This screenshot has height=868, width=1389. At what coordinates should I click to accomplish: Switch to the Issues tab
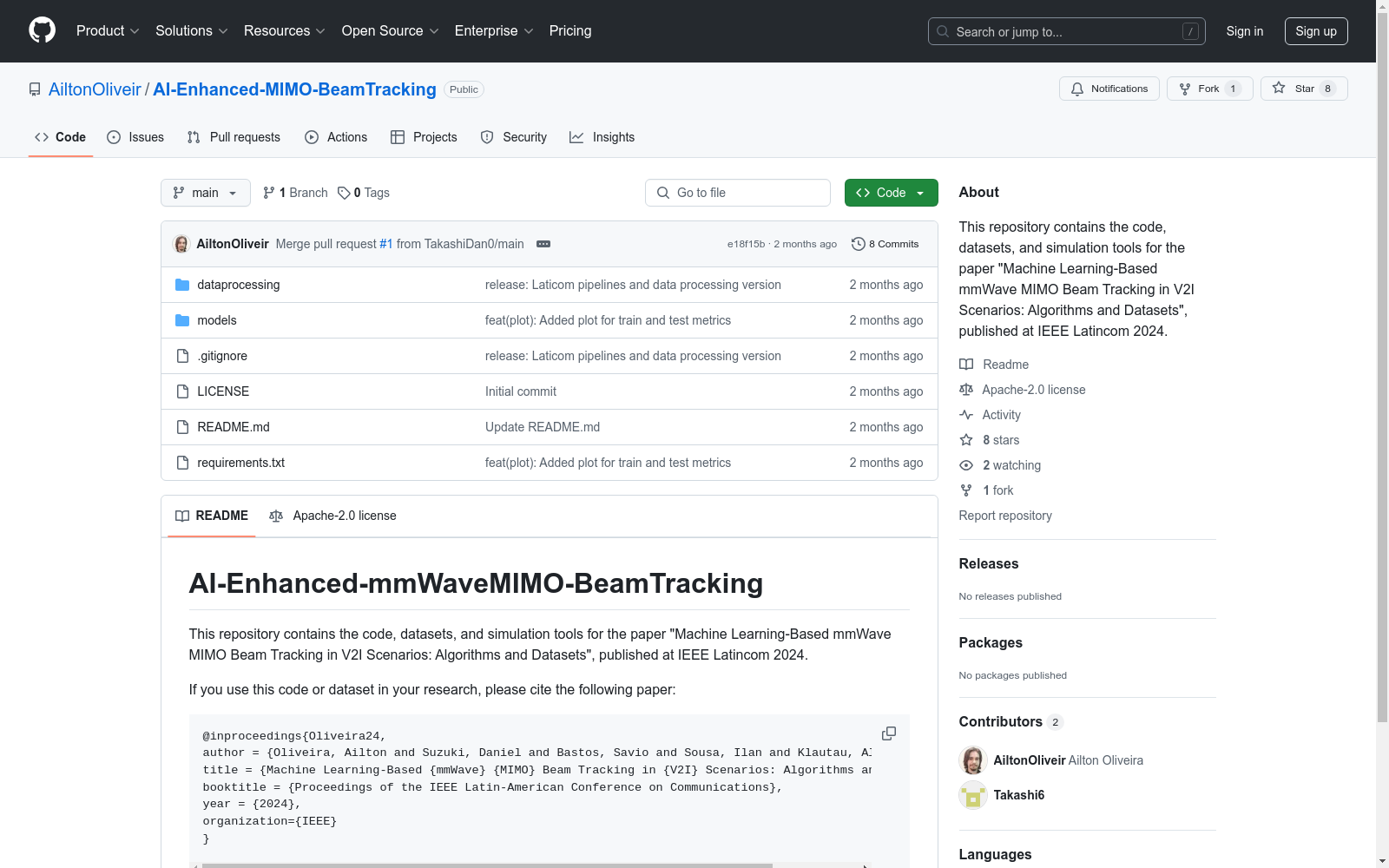(x=135, y=137)
